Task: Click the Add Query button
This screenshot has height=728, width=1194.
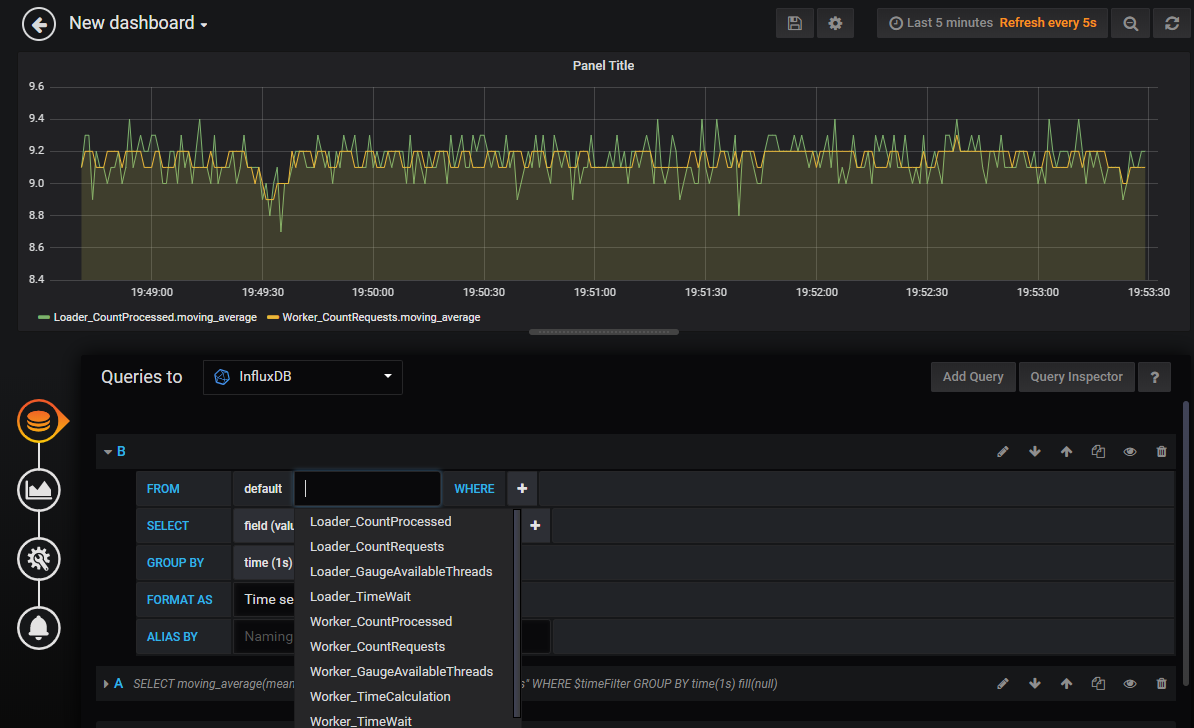Action: (972, 377)
